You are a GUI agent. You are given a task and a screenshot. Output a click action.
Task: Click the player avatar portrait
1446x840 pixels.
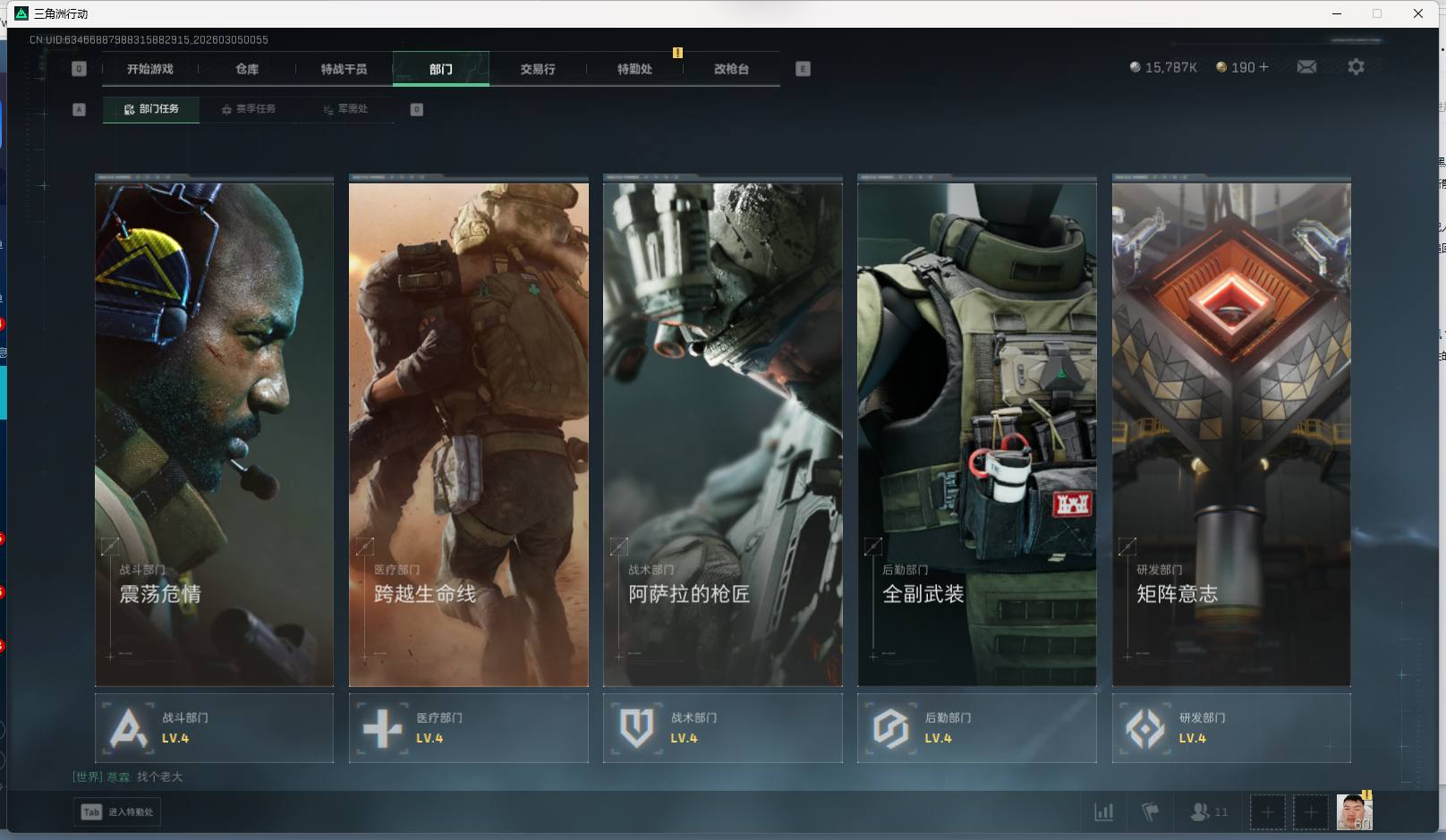click(1354, 812)
